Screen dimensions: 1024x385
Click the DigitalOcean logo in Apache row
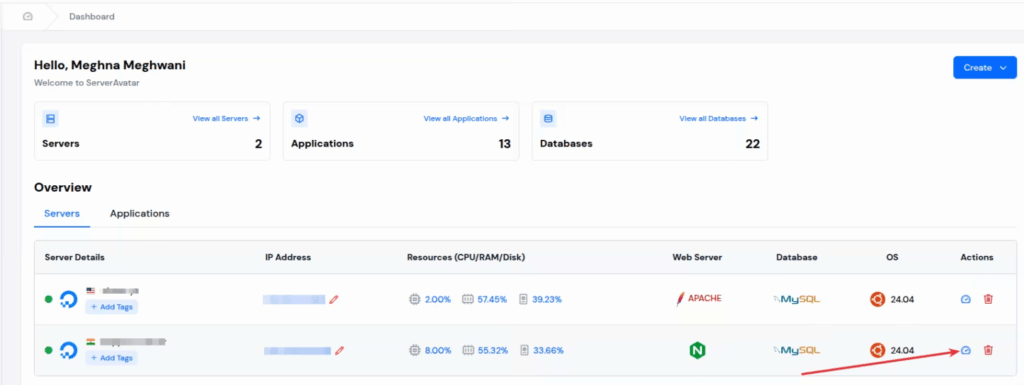(x=69, y=300)
